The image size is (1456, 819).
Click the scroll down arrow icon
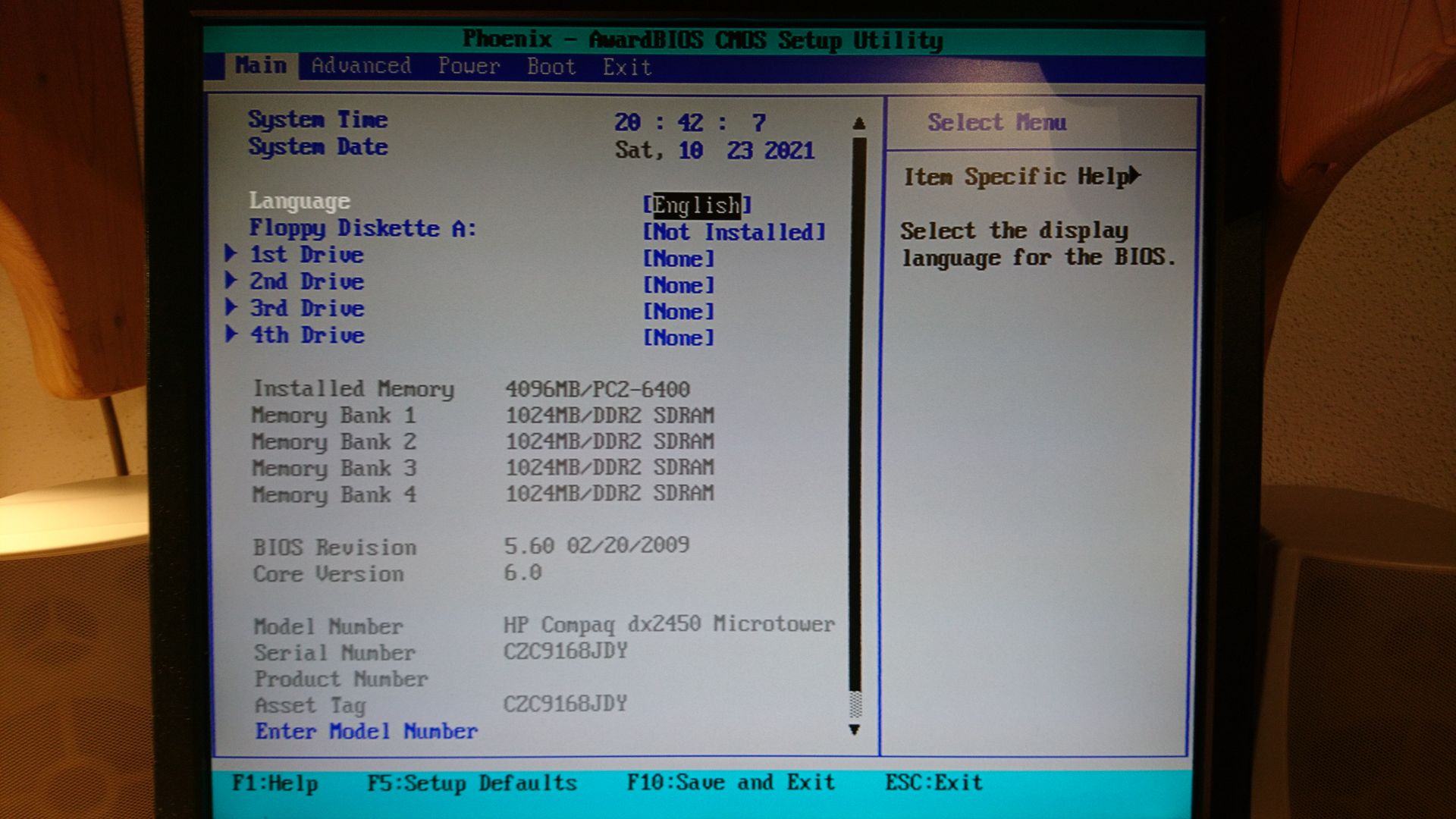(x=855, y=730)
